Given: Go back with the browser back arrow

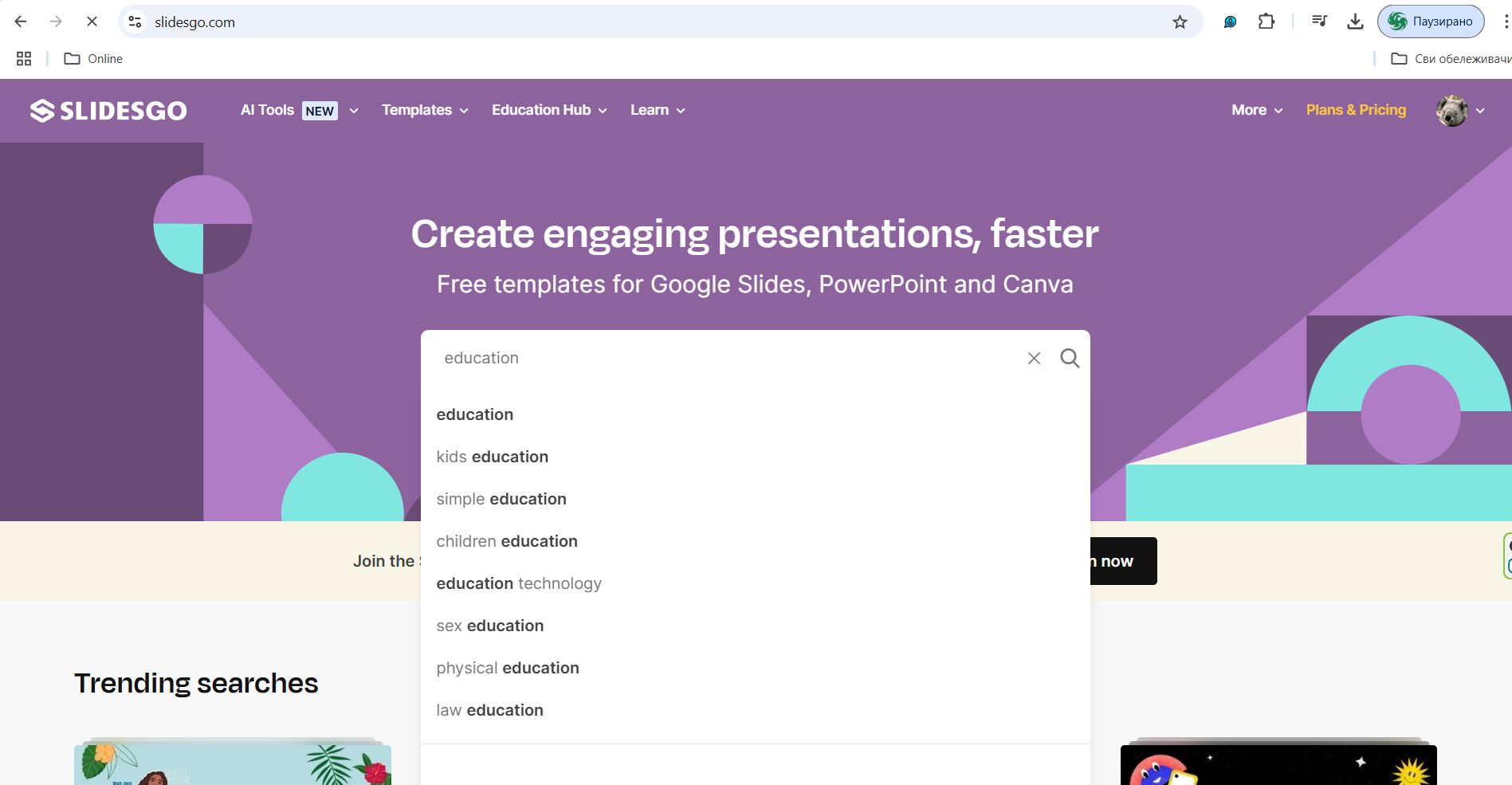Looking at the screenshot, I should tap(22, 22).
